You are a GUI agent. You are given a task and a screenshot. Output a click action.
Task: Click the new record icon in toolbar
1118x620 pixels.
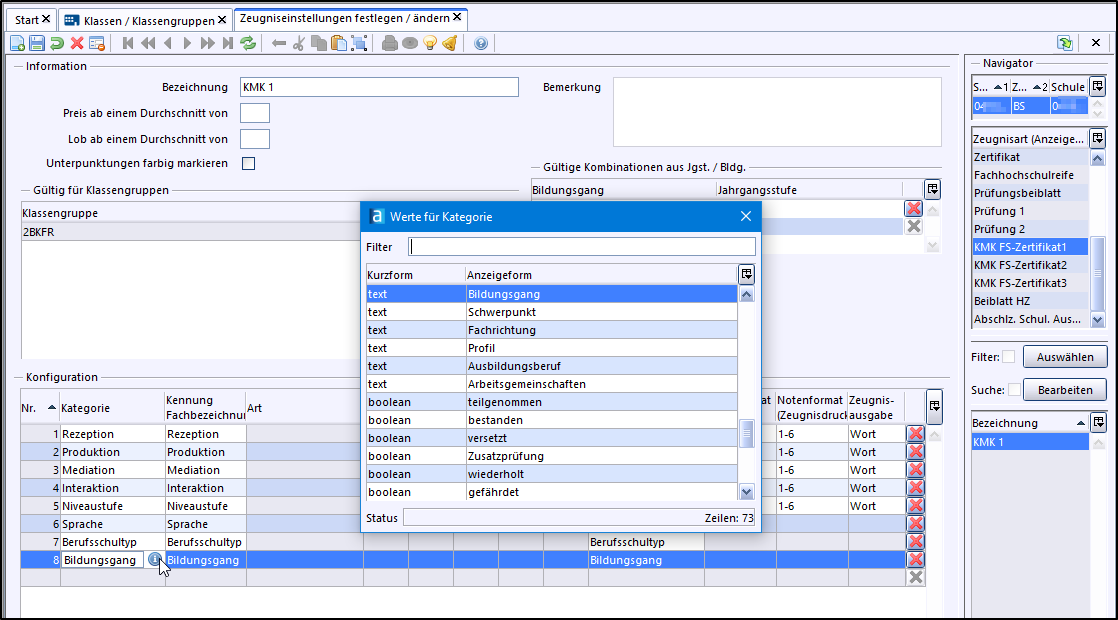click(x=17, y=43)
